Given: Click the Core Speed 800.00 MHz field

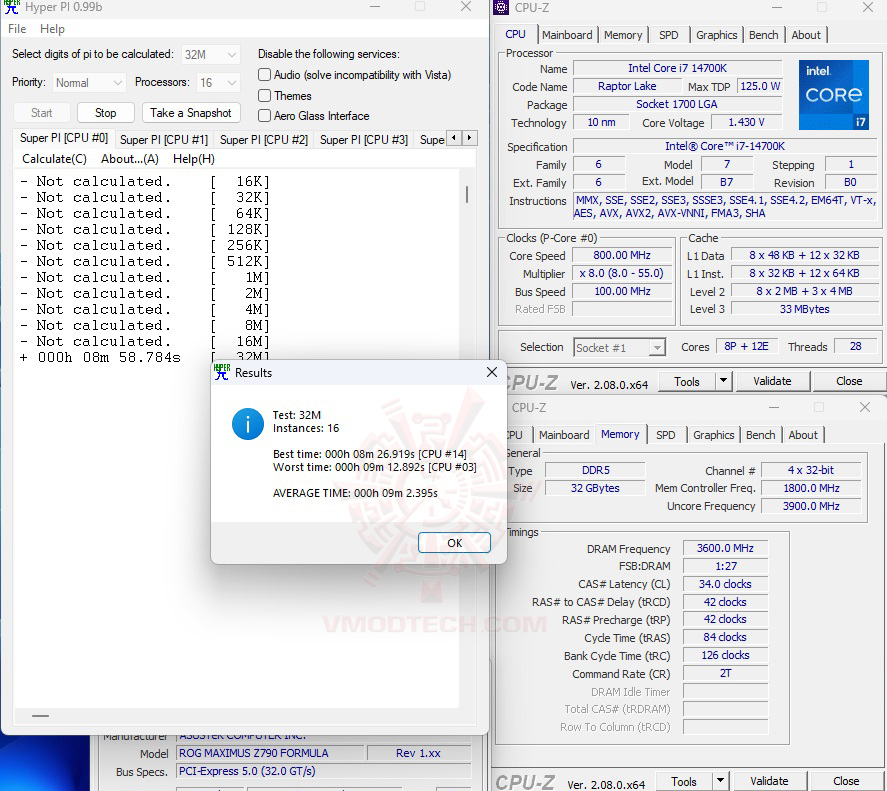Looking at the screenshot, I should (x=622, y=256).
